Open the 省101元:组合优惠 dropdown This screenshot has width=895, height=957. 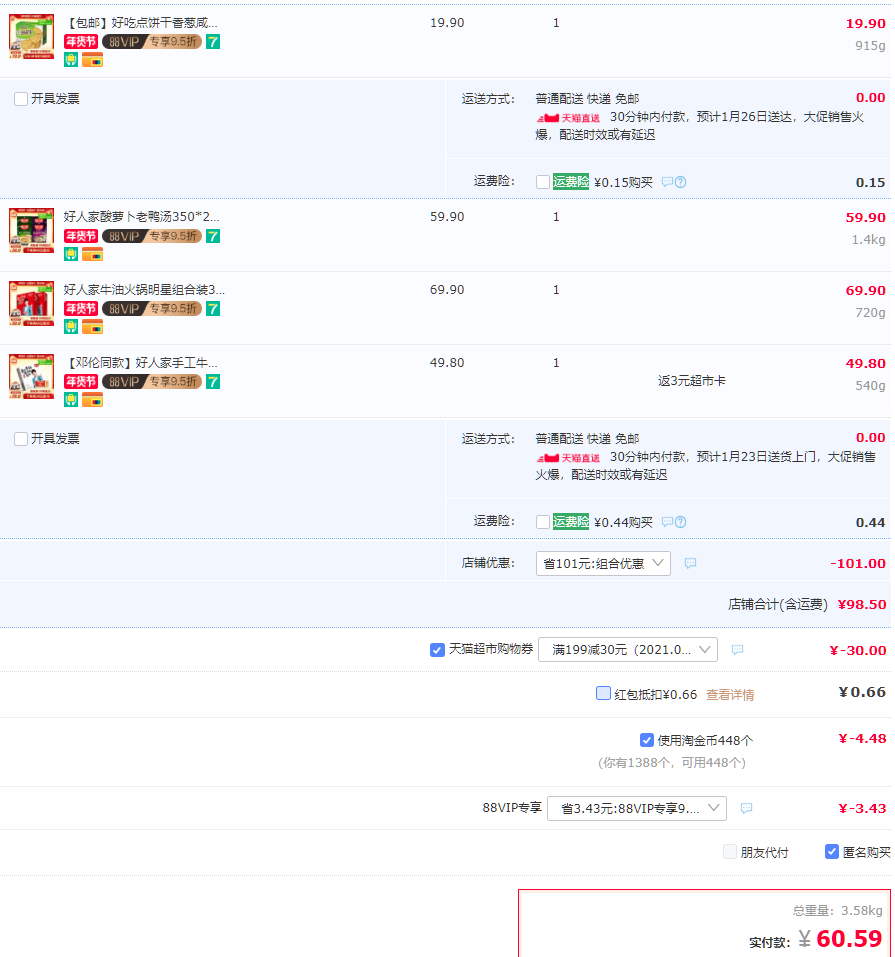603,563
